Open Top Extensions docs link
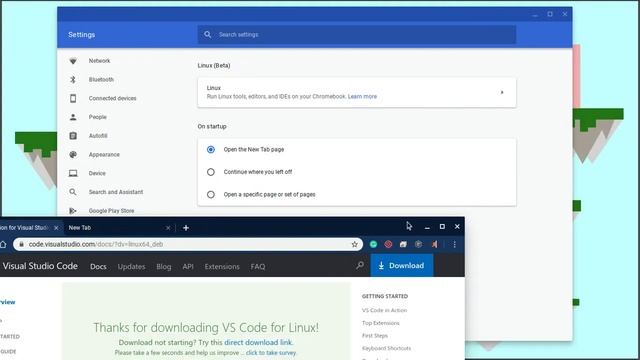640x360 pixels. pos(380,323)
